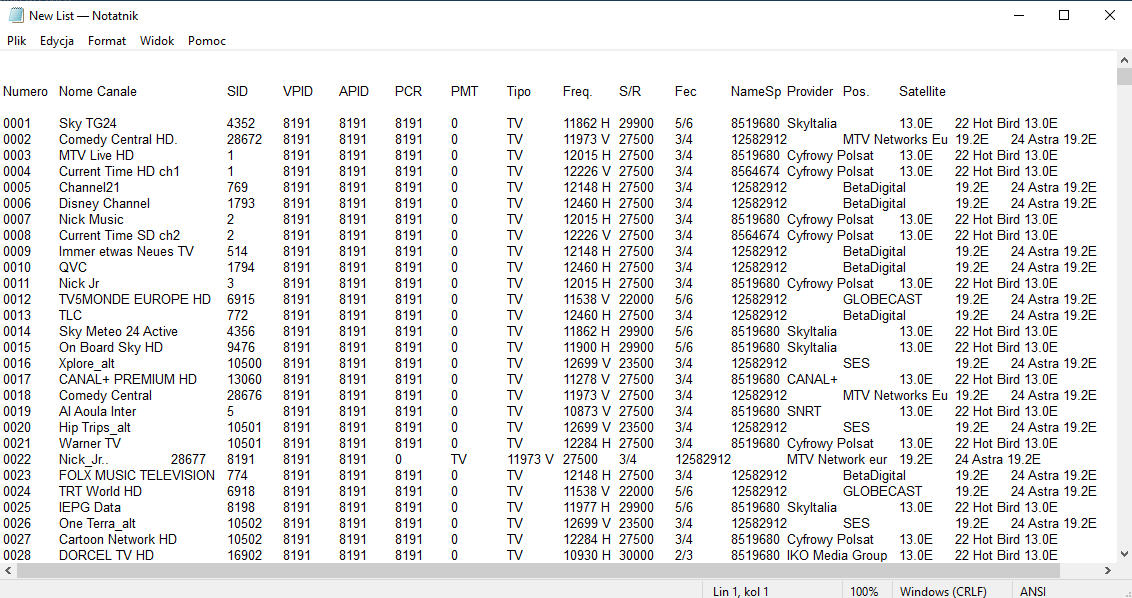Image resolution: width=1132 pixels, height=598 pixels.
Task: Click the 'PCR' header text
Action: click(x=408, y=92)
